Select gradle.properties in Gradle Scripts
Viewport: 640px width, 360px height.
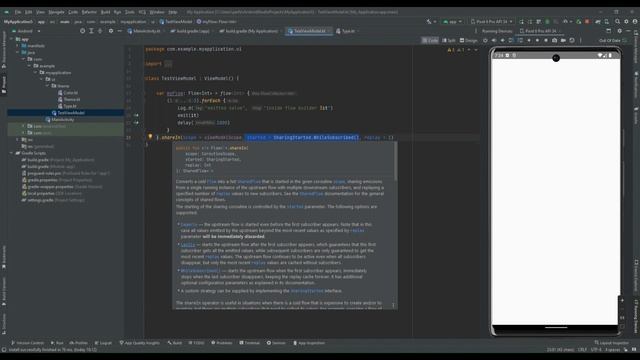57,180
